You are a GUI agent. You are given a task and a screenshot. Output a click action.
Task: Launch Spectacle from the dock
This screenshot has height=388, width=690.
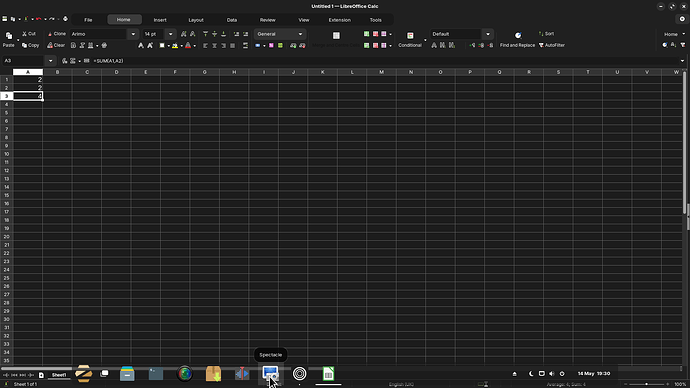point(270,374)
